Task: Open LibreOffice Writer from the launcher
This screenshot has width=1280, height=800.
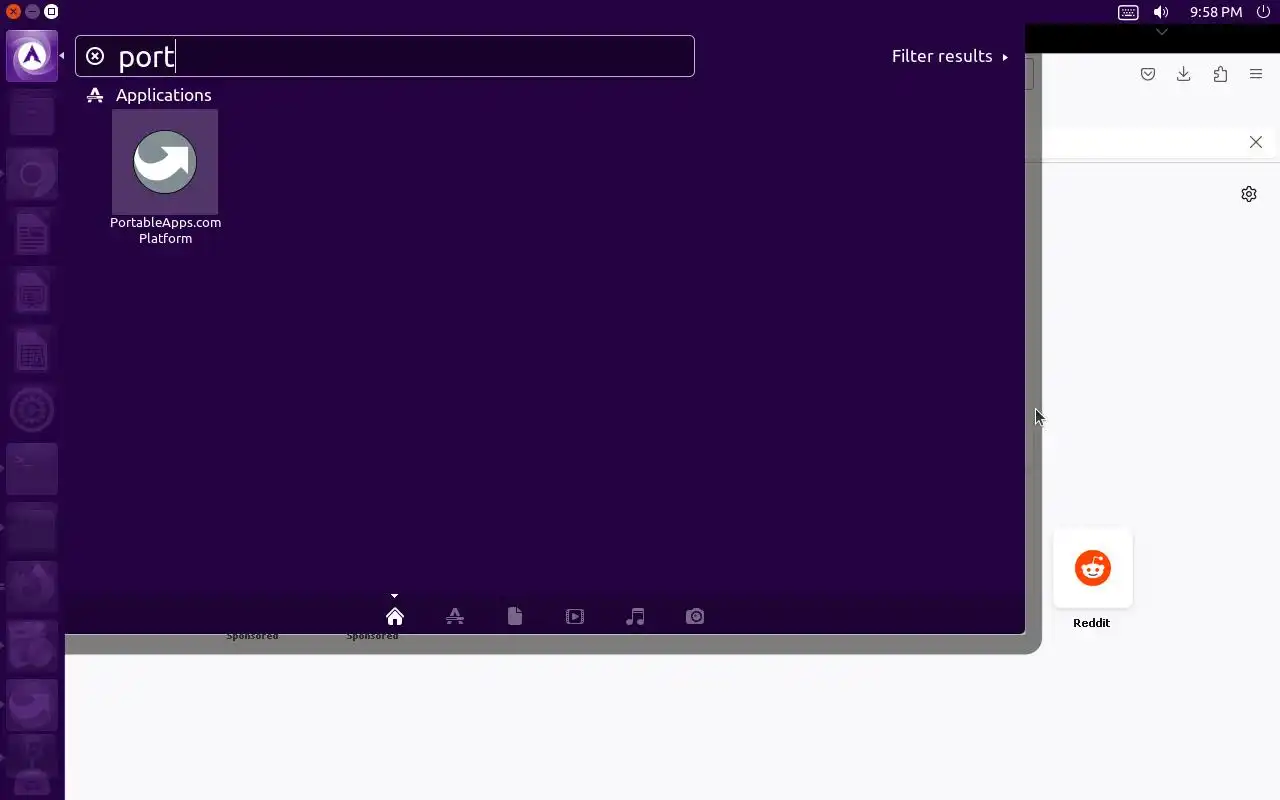Action: pos(32,234)
